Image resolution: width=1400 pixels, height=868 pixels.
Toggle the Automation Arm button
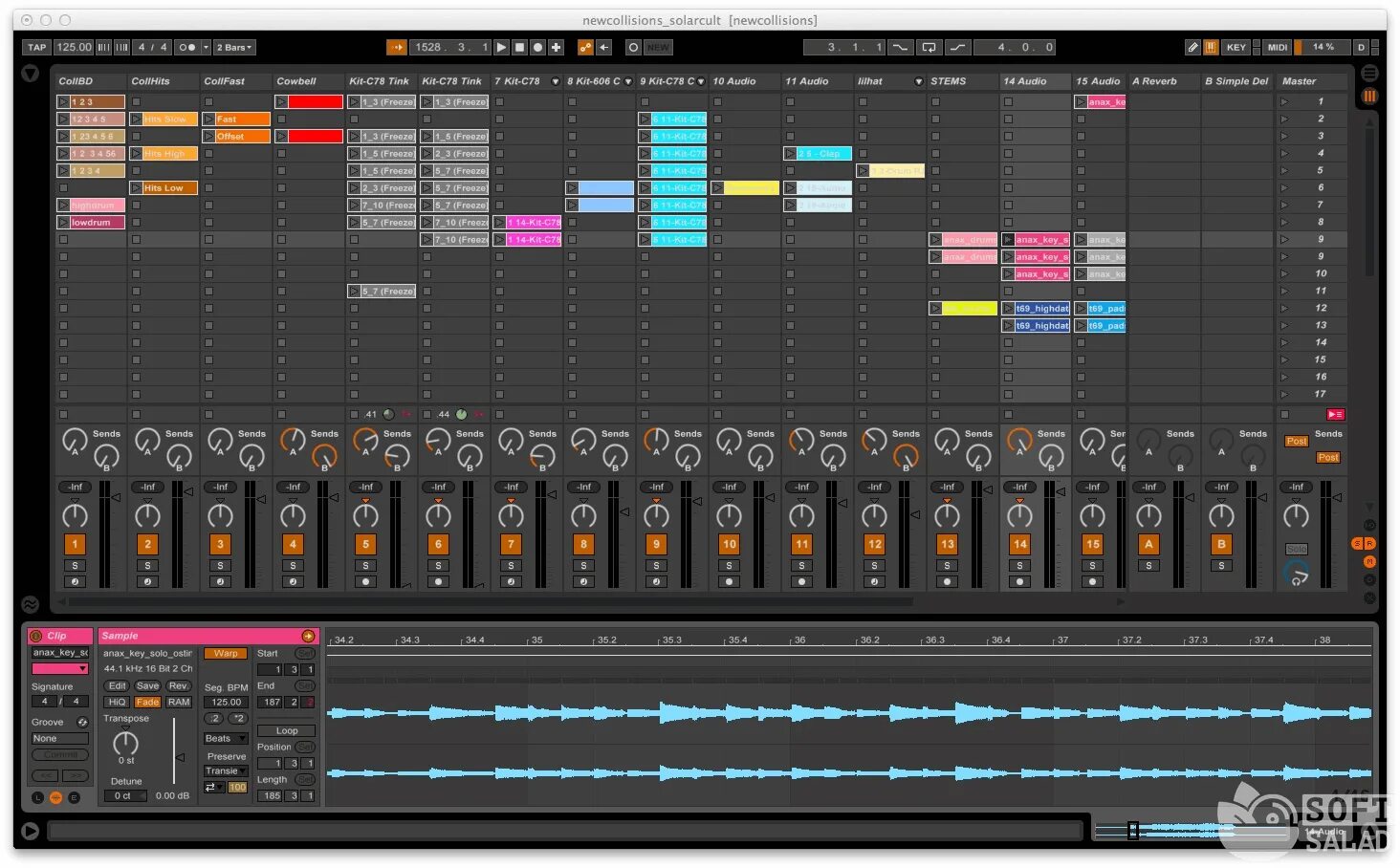coord(585,47)
